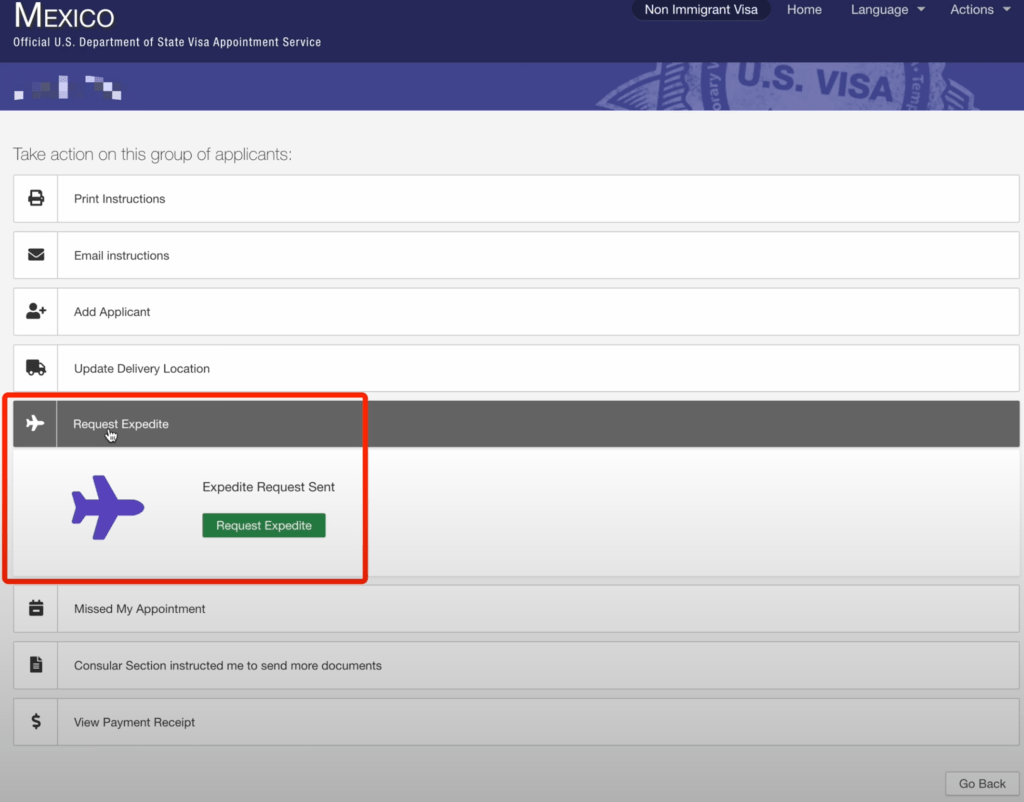Click the printer icon beside Print Instructions
The height and width of the screenshot is (802, 1024).
coord(36,198)
